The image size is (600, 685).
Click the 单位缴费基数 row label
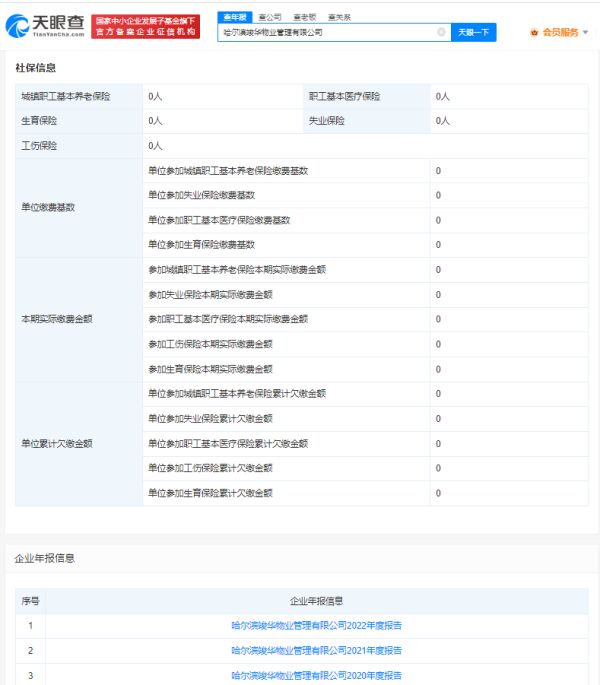coord(48,208)
